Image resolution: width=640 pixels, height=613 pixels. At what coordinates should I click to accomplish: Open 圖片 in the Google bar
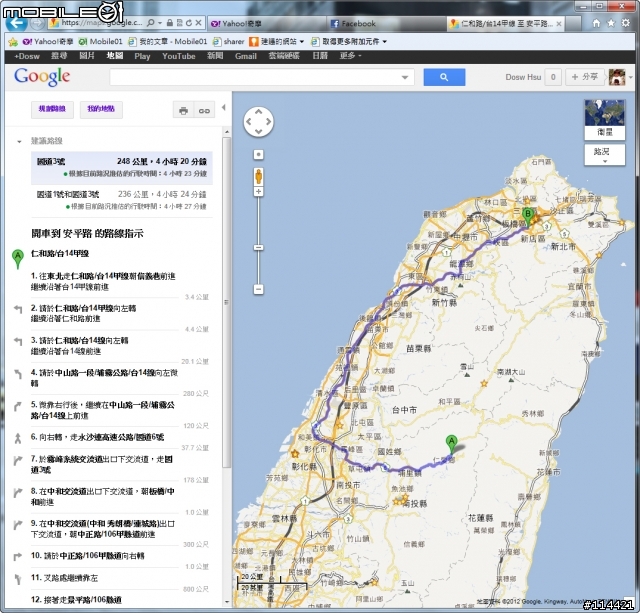87,56
